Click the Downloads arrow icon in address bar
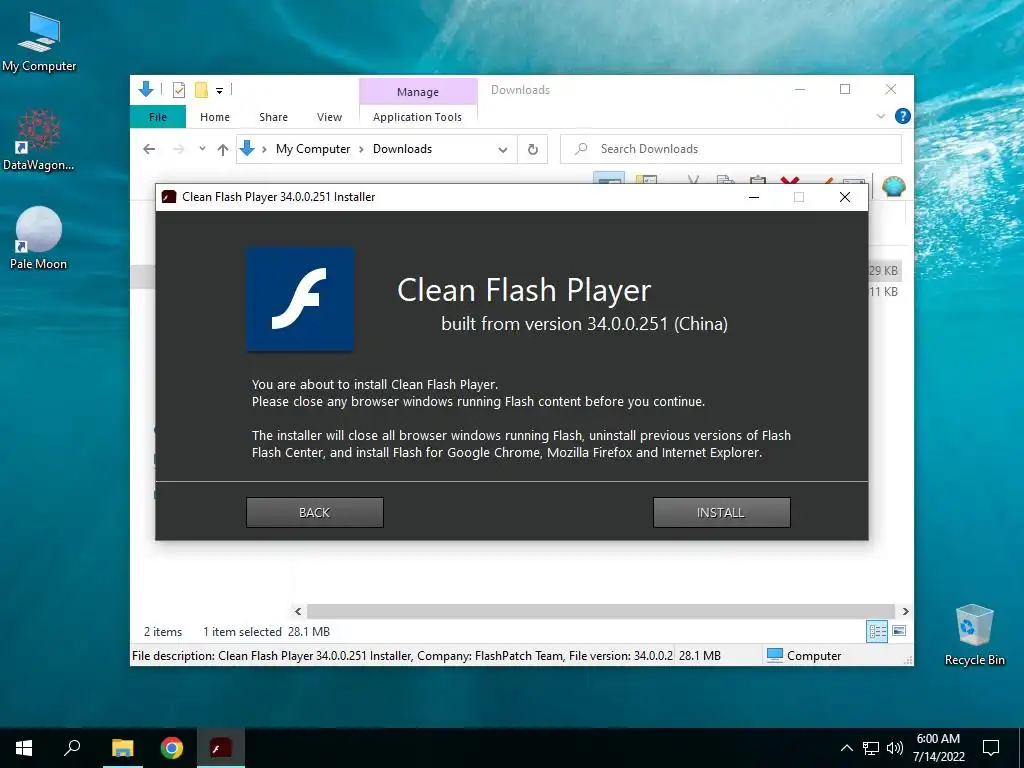This screenshot has height=768, width=1024. (x=247, y=148)
